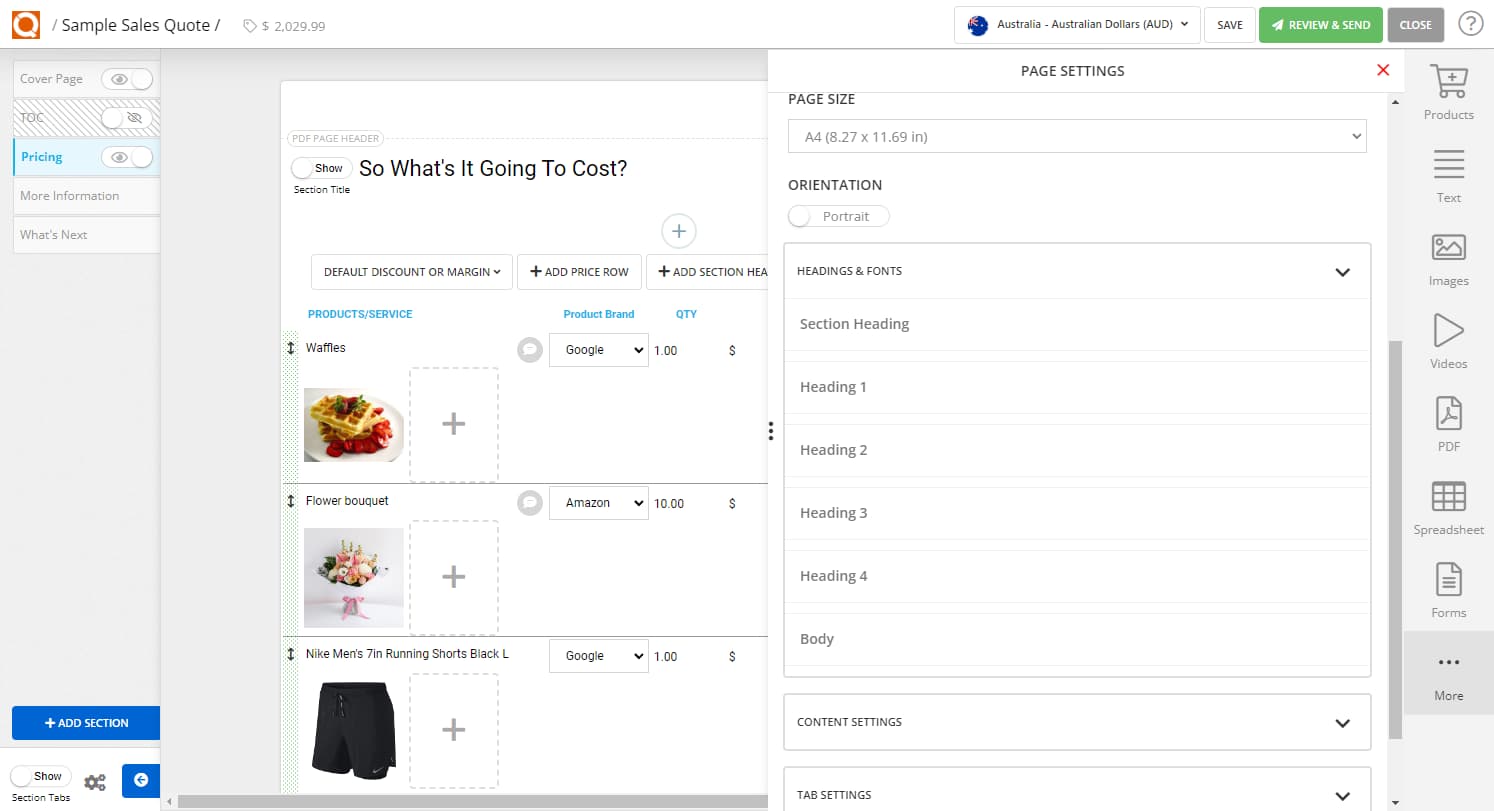Open the Forms sidebar icon

click(1448, 580)
